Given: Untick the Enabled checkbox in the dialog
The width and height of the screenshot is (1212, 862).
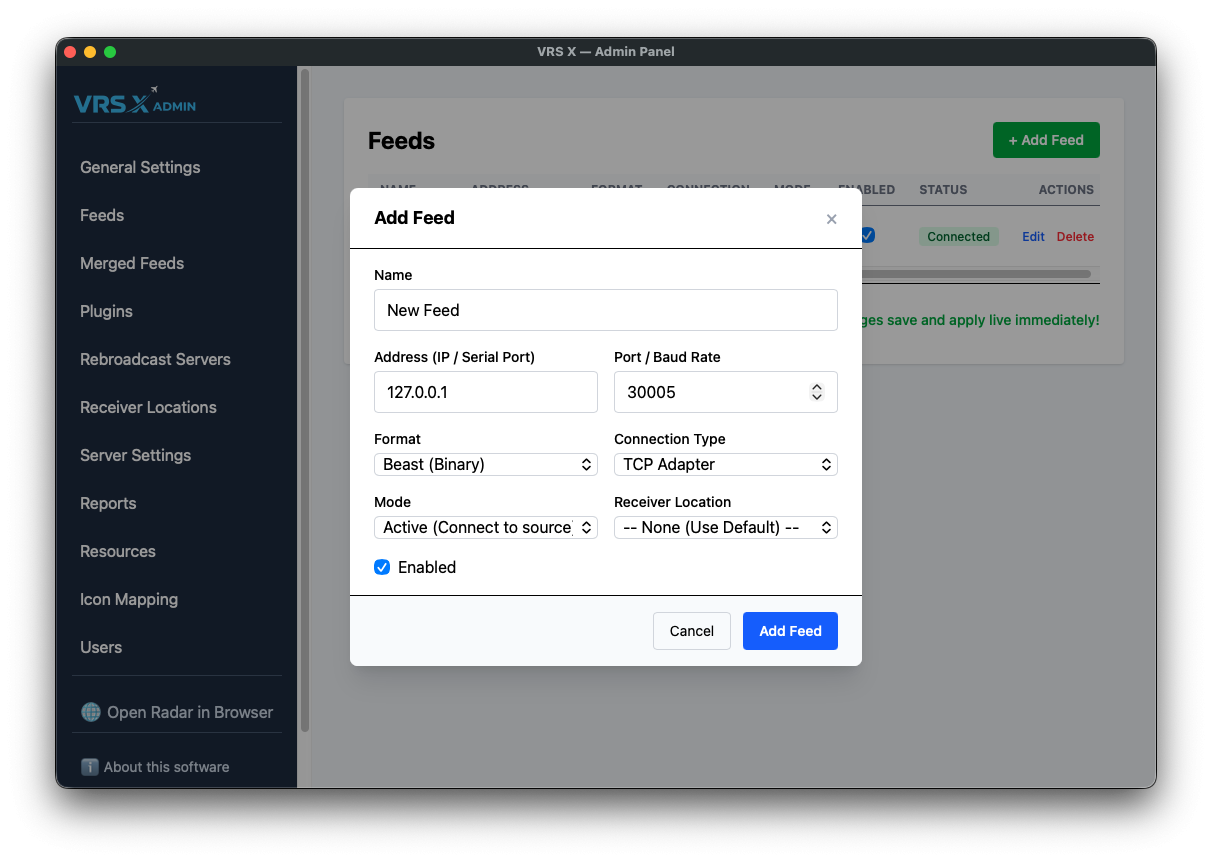Looking at the screenshot, I should pyautogui.click(x=382, y=567).
